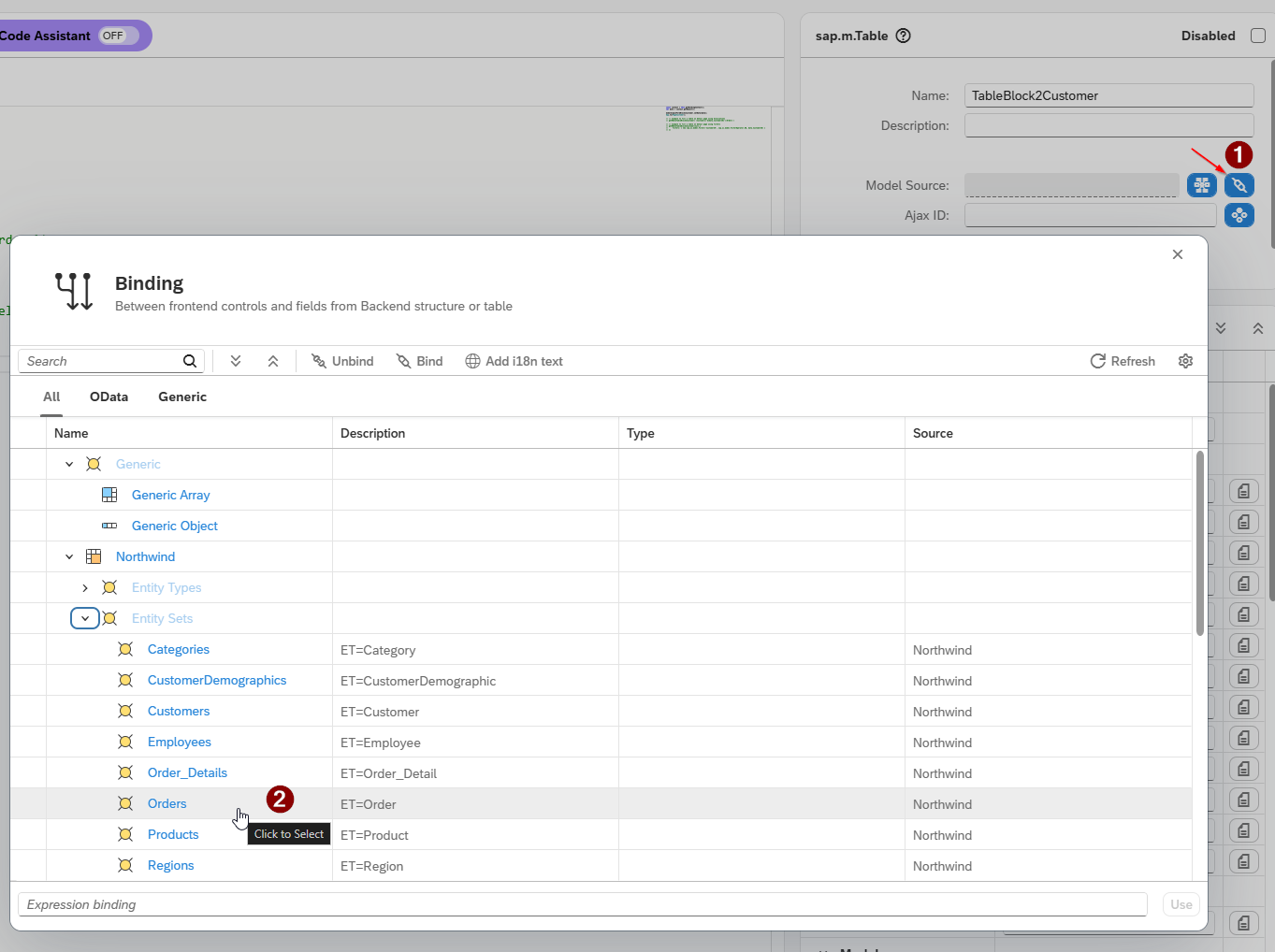Image resolution: width=1275 pixels, height=952 pixels.
Task: Select the Categories entity set
Action: coord(179,649)
